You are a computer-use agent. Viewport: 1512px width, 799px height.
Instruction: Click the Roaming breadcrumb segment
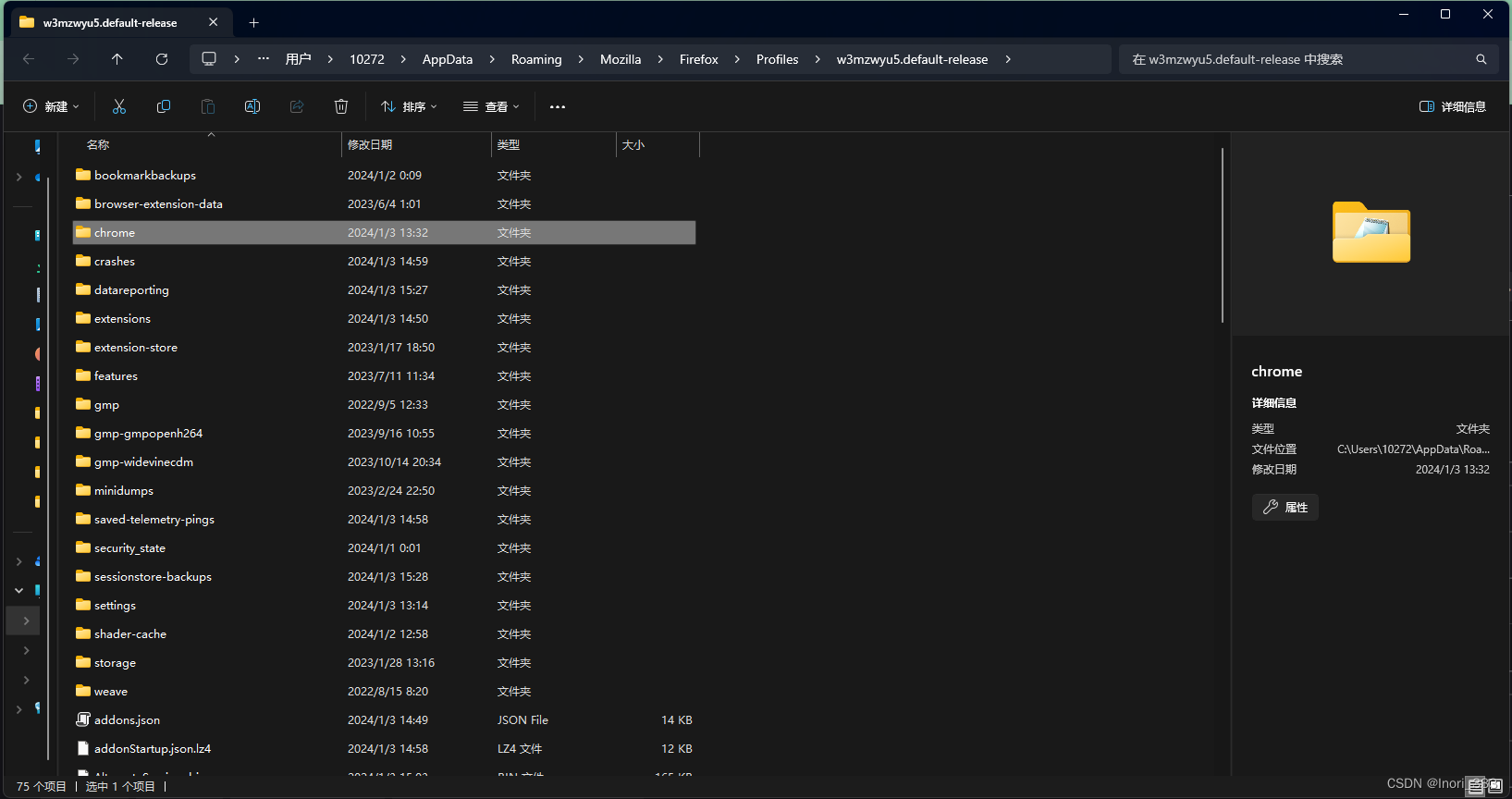click(x=536, y=59)
